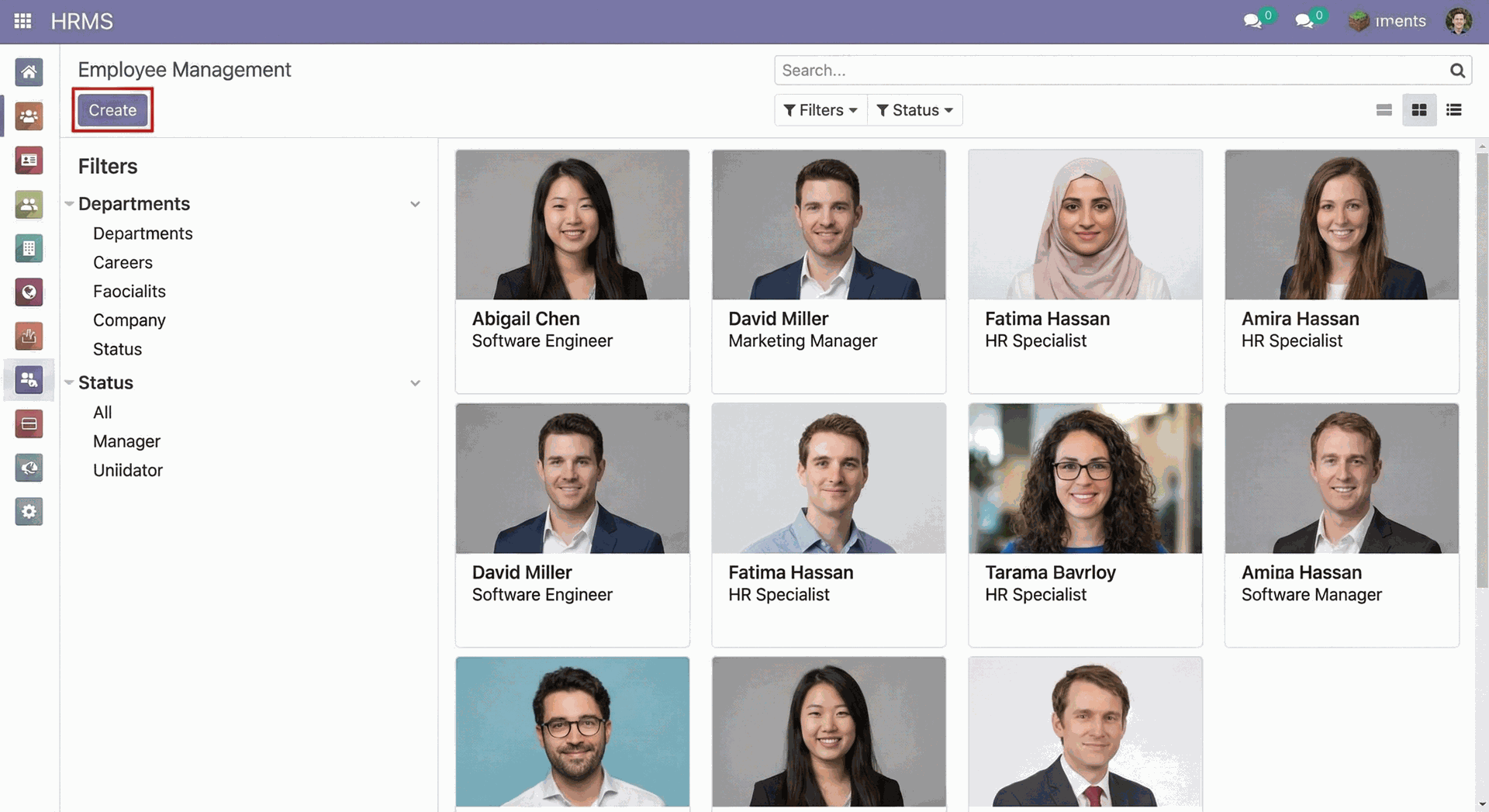Switch to the kanban grid view
The height and width of the screenshot is (812, 1489).
pos(1418,110)
